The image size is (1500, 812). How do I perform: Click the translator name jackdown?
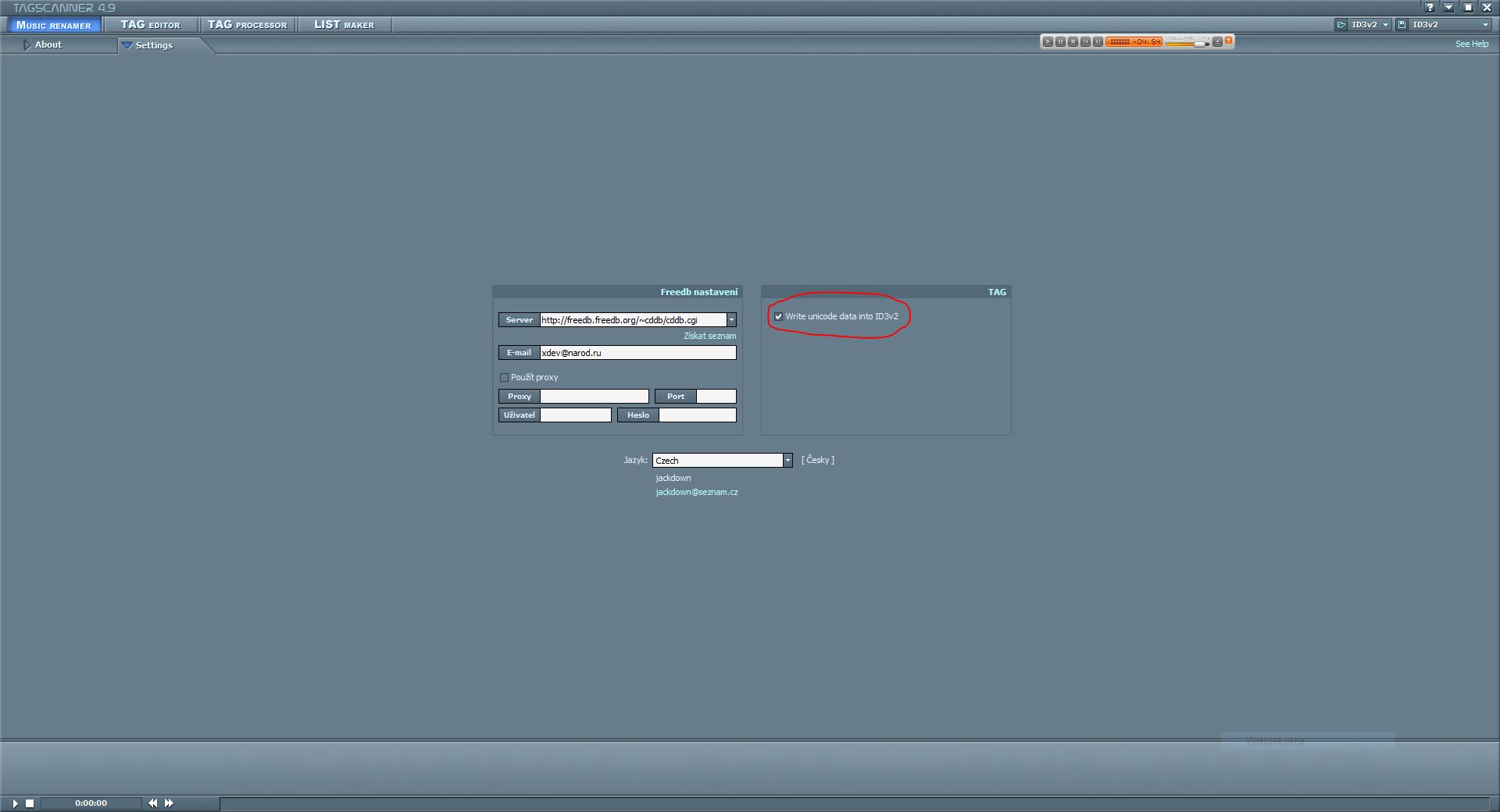click(x=673, y=478)
